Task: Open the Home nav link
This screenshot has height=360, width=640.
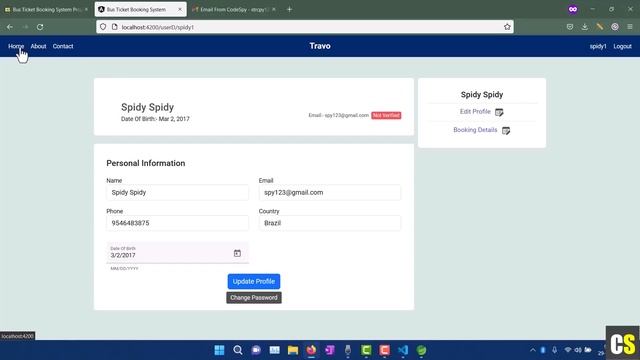Action: click(16, 46)
